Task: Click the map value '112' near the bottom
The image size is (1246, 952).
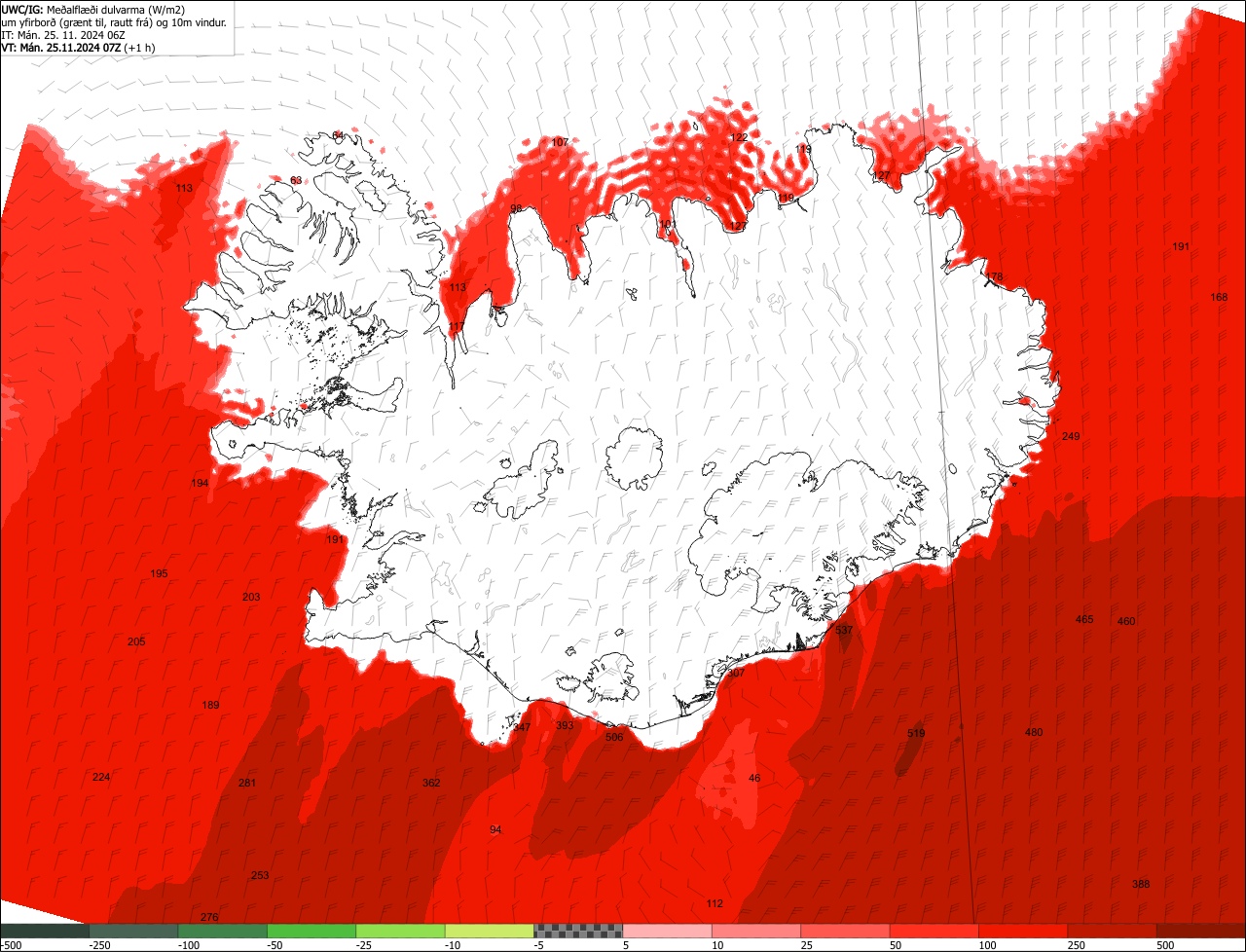Action: pos(715,903)
